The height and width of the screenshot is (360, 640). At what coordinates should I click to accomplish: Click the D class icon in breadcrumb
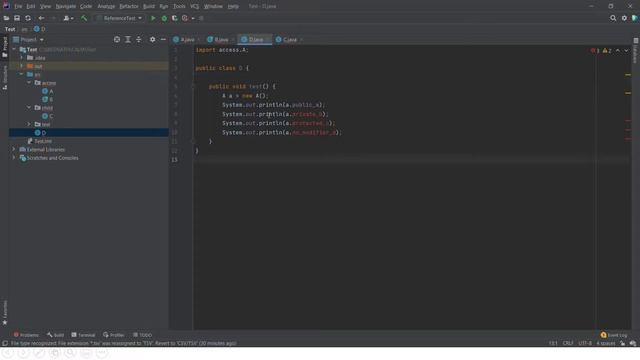point(37,29)
